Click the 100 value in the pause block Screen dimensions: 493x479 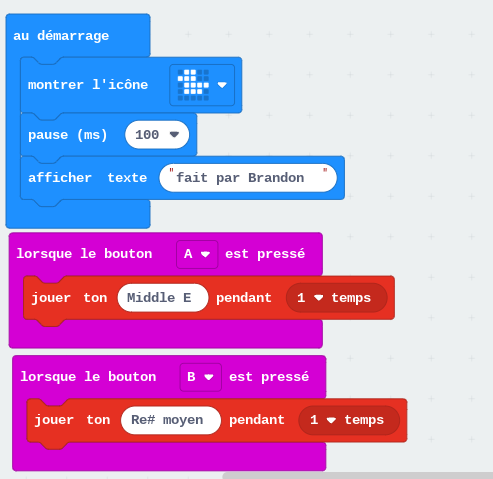pos(147,135)
